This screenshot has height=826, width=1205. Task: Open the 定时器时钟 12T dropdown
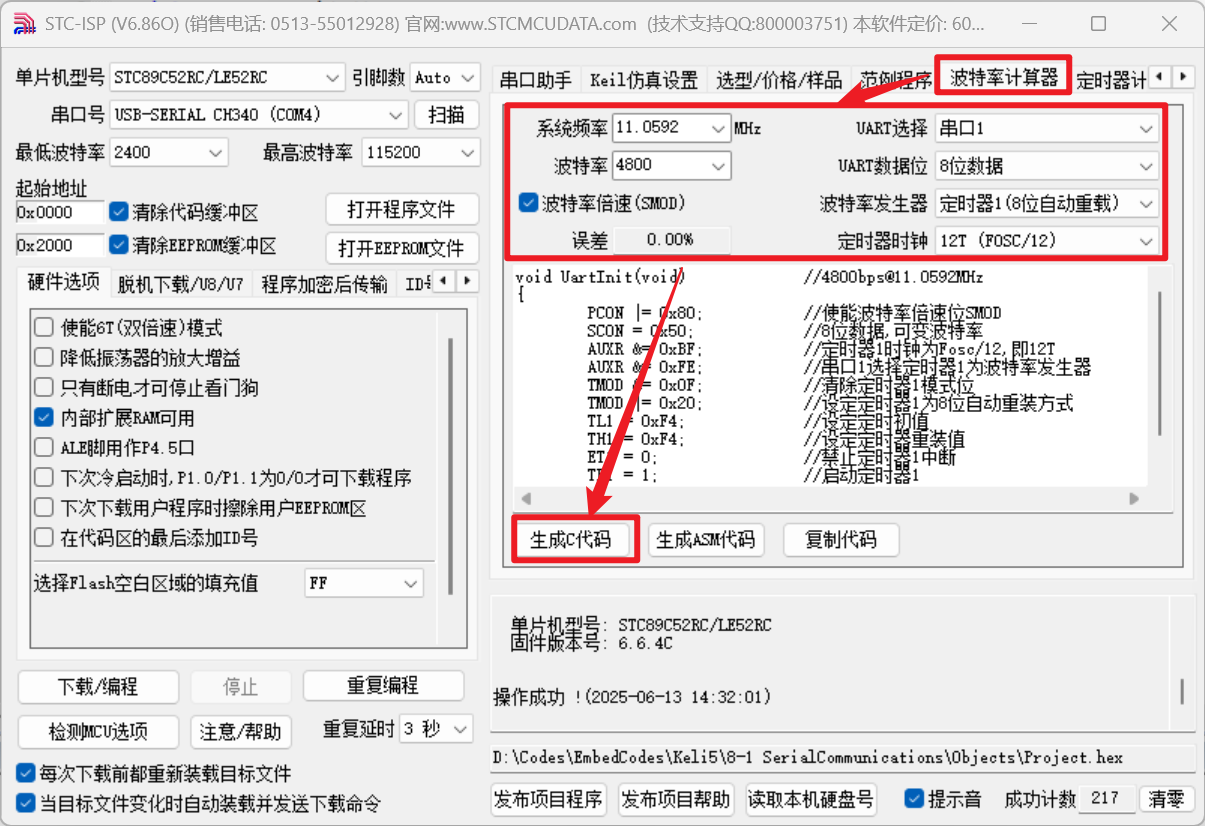pyautogui.click(x=1047, y=241)
